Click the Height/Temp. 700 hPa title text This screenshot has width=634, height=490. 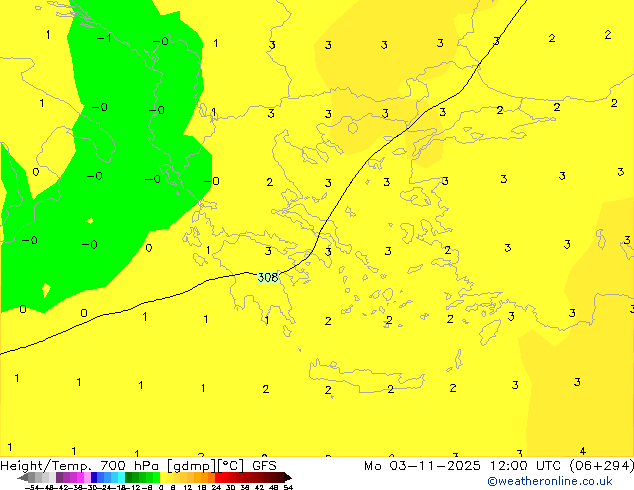(80, 466)
